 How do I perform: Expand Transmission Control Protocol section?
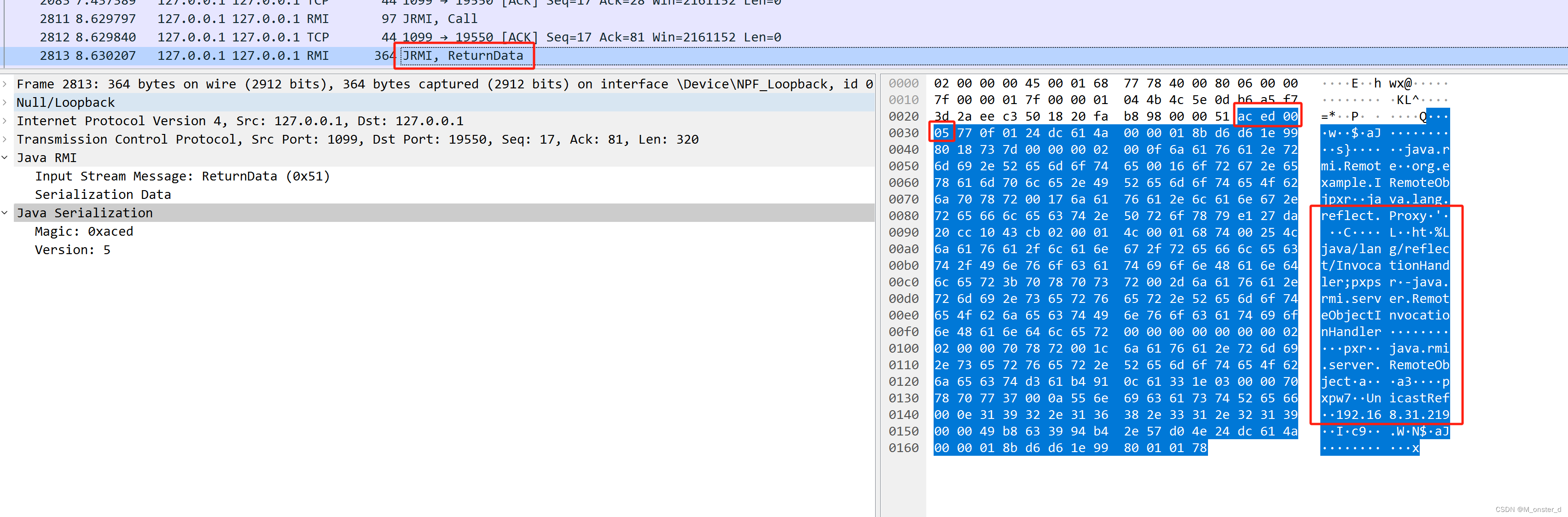point(5,139)
